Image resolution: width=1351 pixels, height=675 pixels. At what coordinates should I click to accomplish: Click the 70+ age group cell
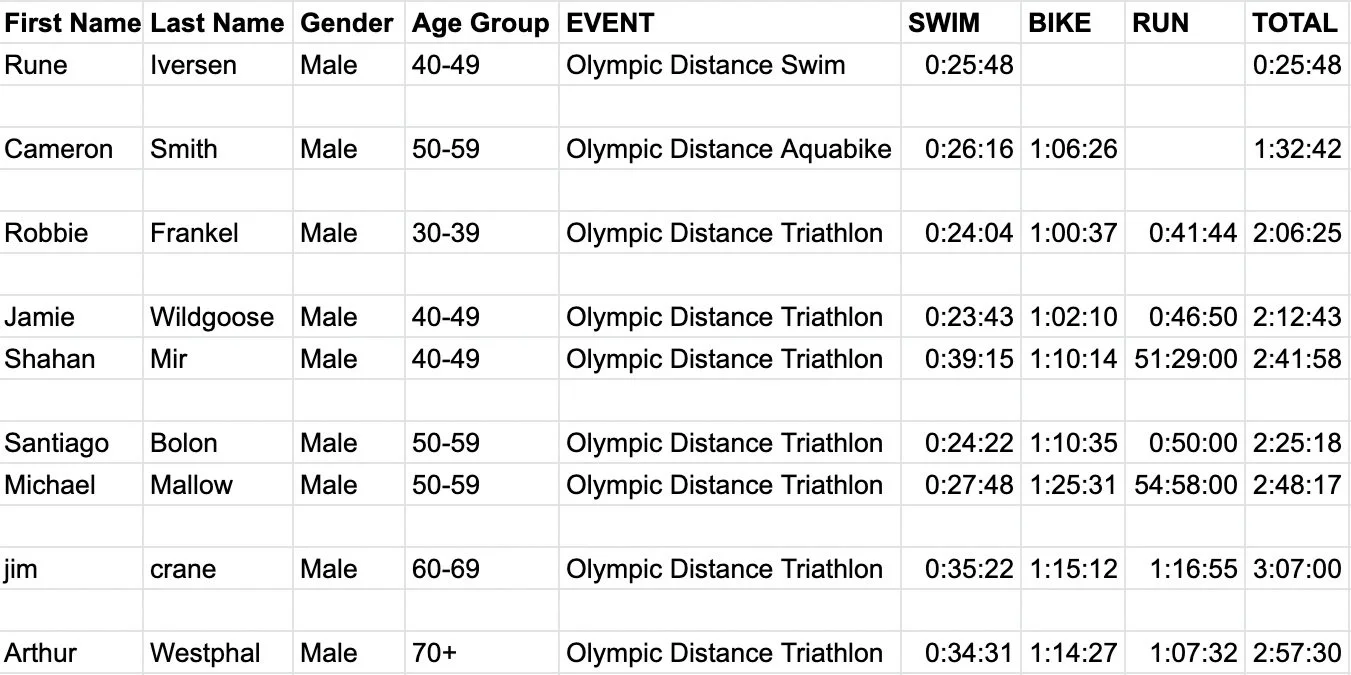(434, 654)
